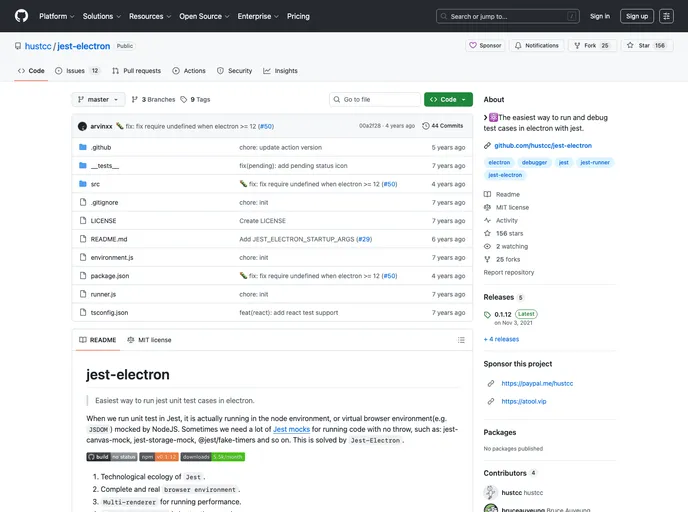Click the fork icon next to 25 forks

pyautogui.click(x=487, y=259)
